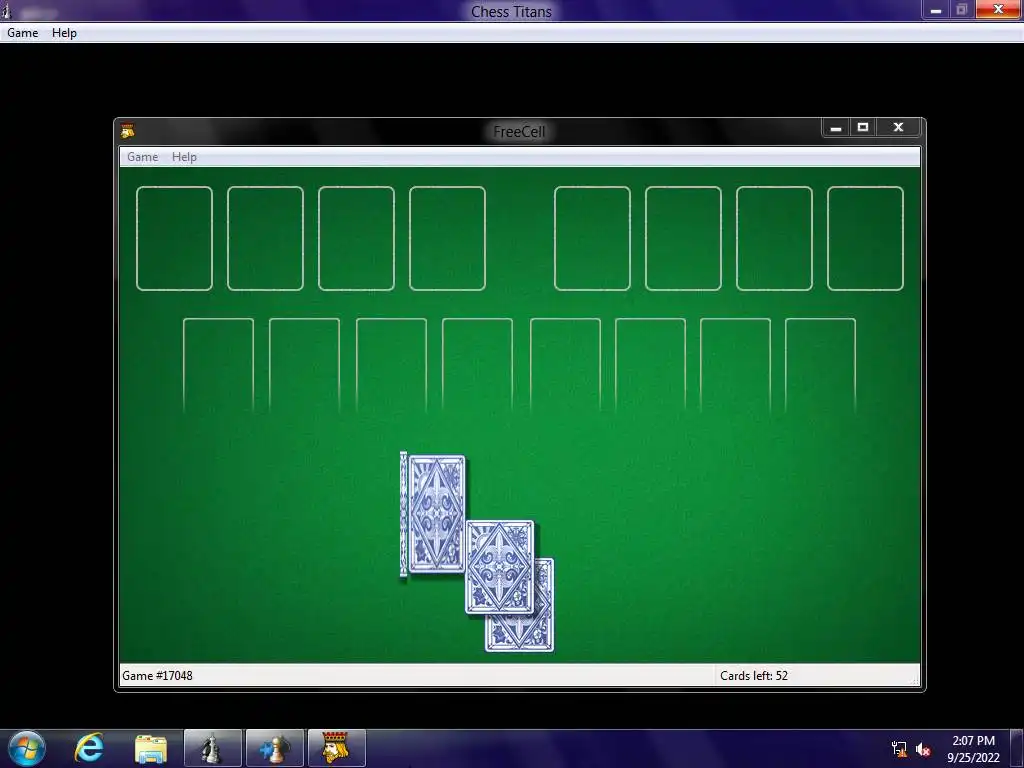Minimize the FreeCell window
1024x768 pixels.
coord(835,128)
